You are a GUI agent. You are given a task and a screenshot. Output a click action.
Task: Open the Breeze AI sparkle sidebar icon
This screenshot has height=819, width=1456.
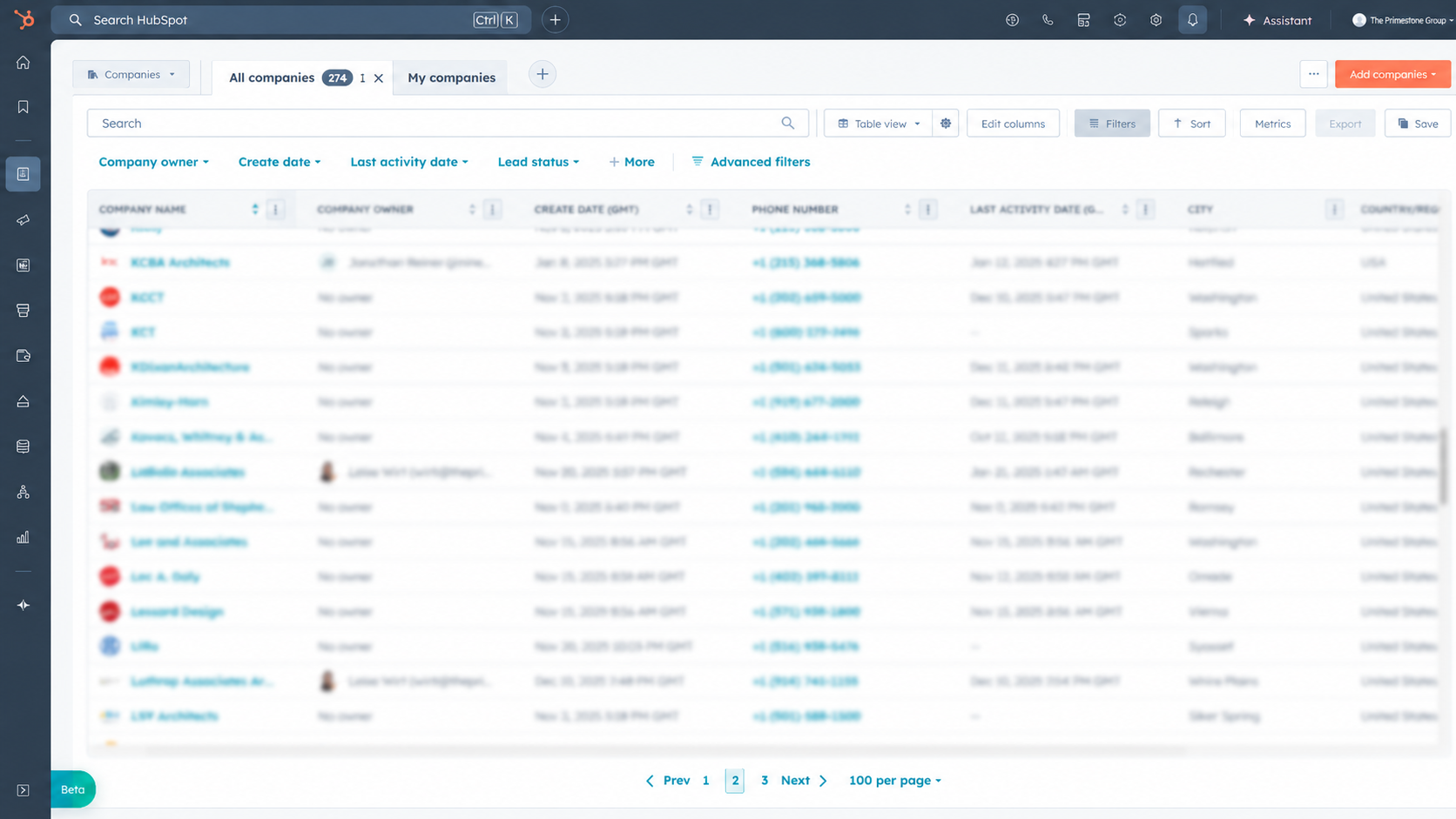tap(24, 605)
